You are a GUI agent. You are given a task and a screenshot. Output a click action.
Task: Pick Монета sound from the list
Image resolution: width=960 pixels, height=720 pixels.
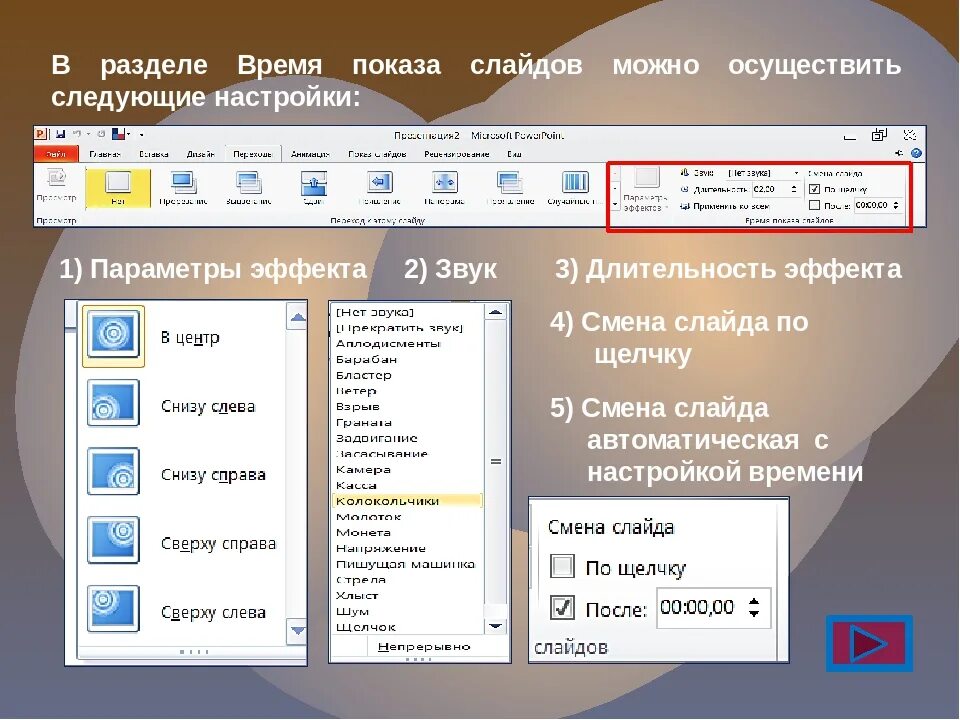(x=407, y=533)
